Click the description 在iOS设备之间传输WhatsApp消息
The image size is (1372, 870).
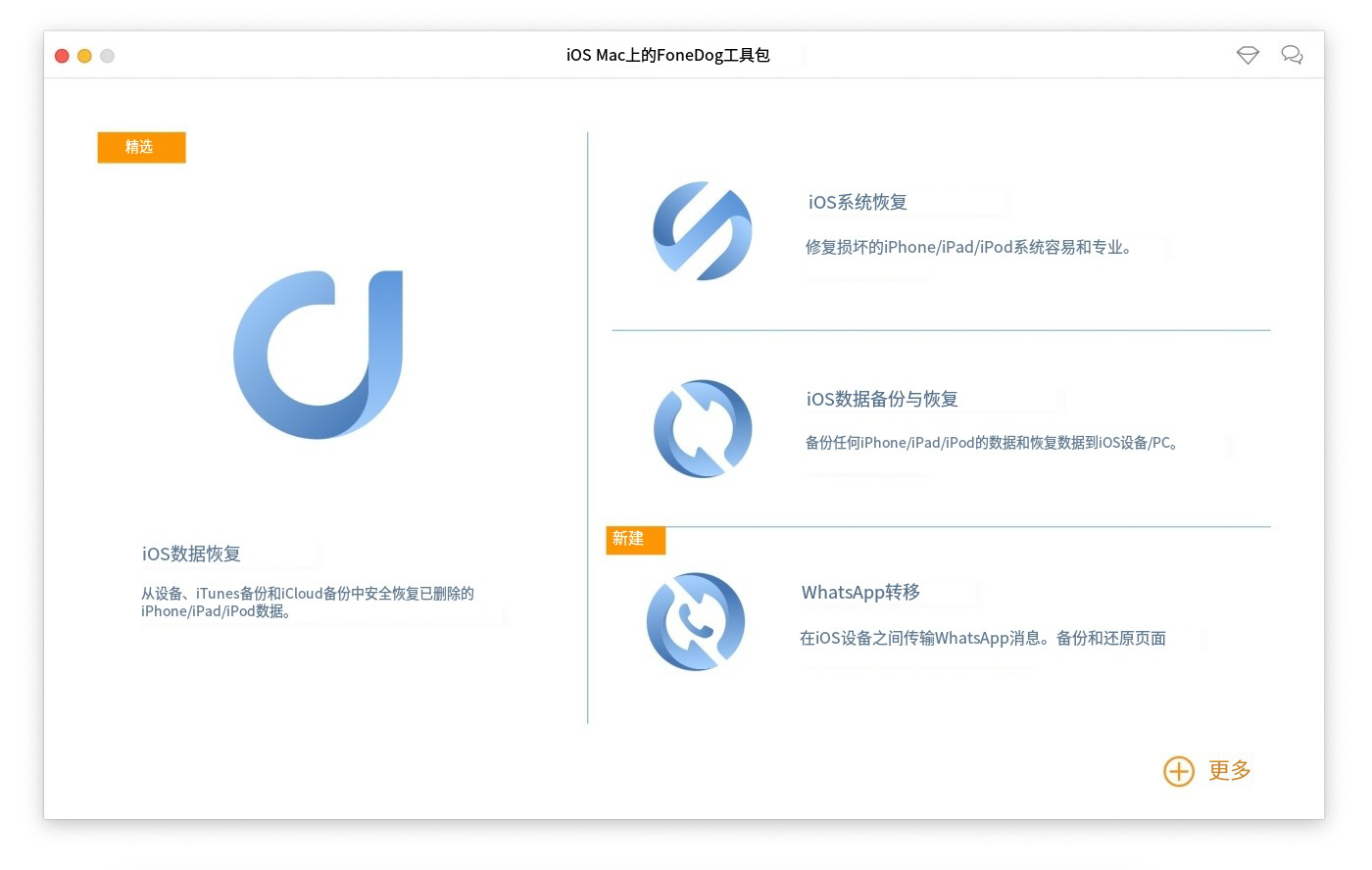tap(983, 638)
